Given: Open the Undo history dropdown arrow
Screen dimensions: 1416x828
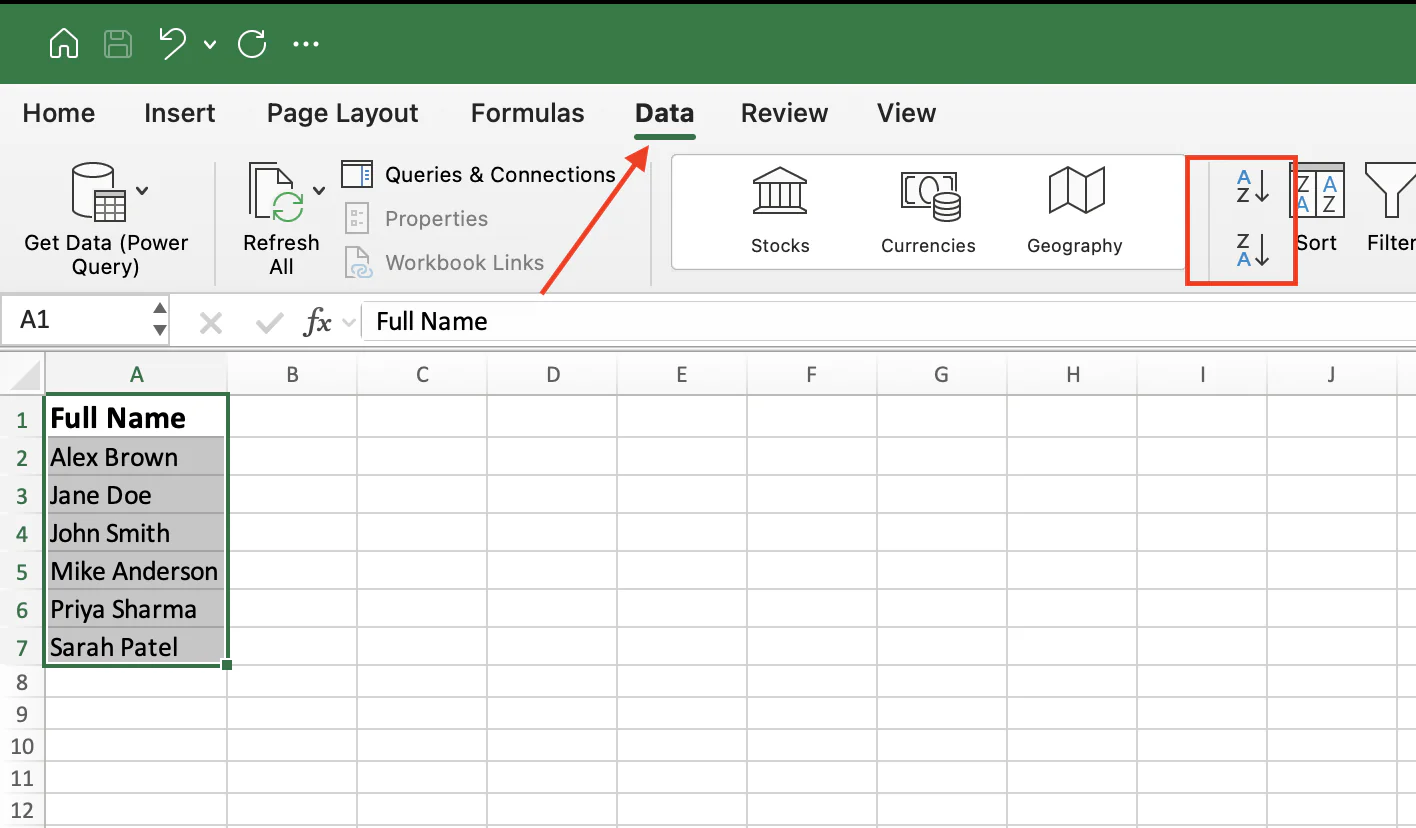Looking at the screenshot, I should (210, 44).
